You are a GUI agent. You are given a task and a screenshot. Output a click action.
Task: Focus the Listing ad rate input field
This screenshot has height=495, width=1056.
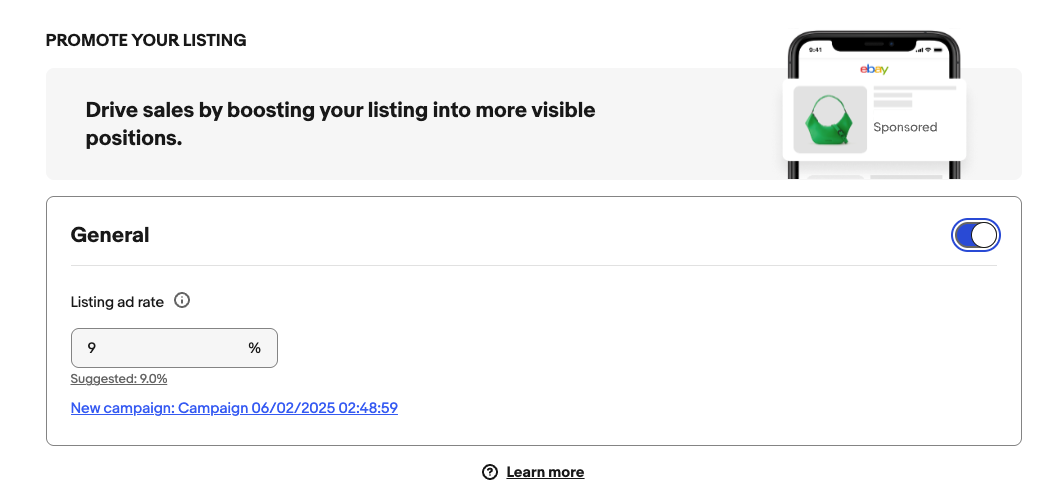(174, 348)
